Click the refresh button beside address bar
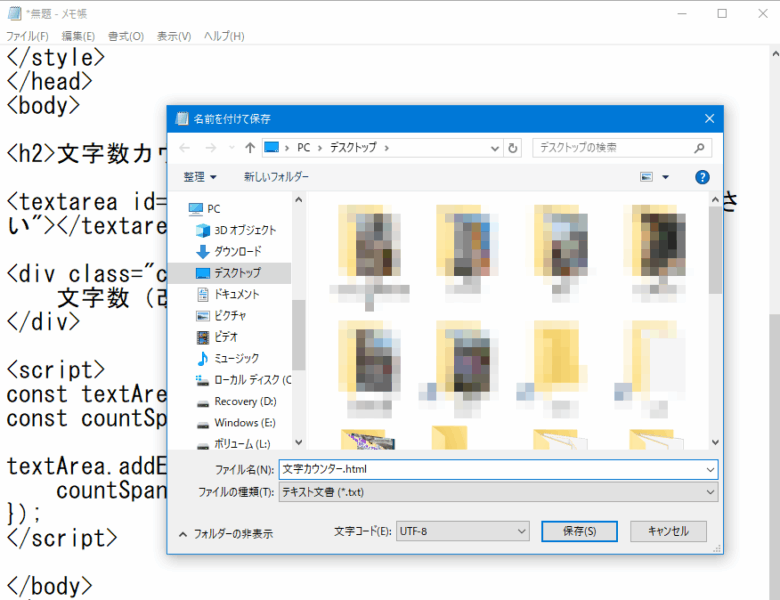The height and width of the screenshot is (600, 780). pyautogui.click(x=514, y=148)
